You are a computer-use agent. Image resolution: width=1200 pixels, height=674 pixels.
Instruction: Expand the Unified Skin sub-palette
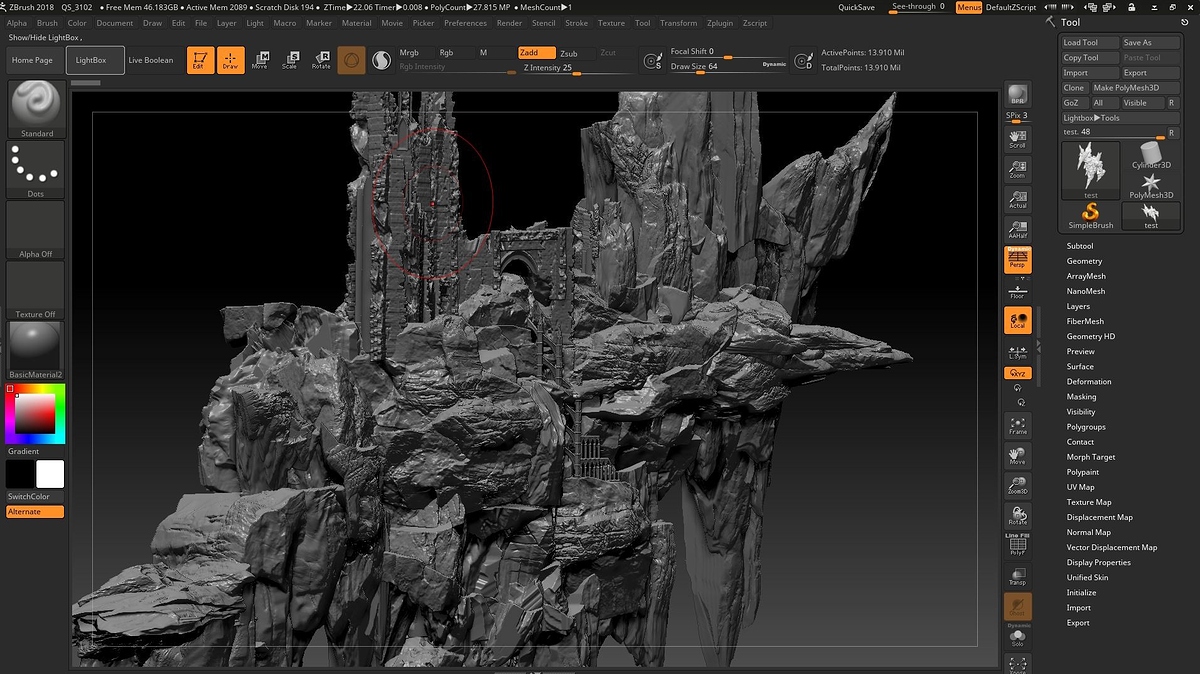click(1087, 577)
